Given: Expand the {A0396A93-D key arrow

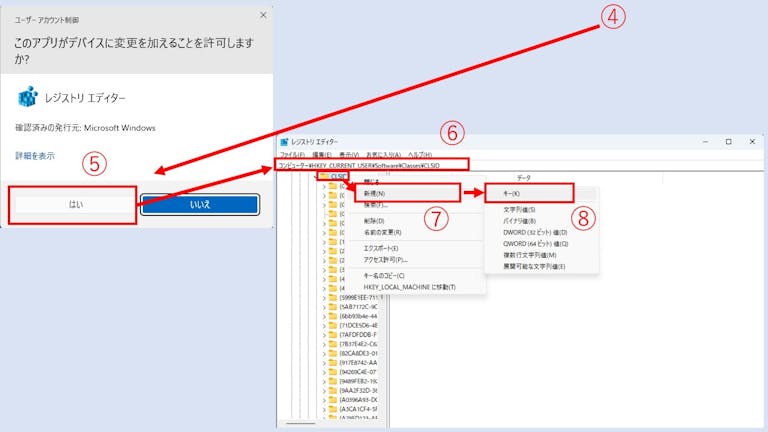Looking at the screenshot, I should 324,400.
